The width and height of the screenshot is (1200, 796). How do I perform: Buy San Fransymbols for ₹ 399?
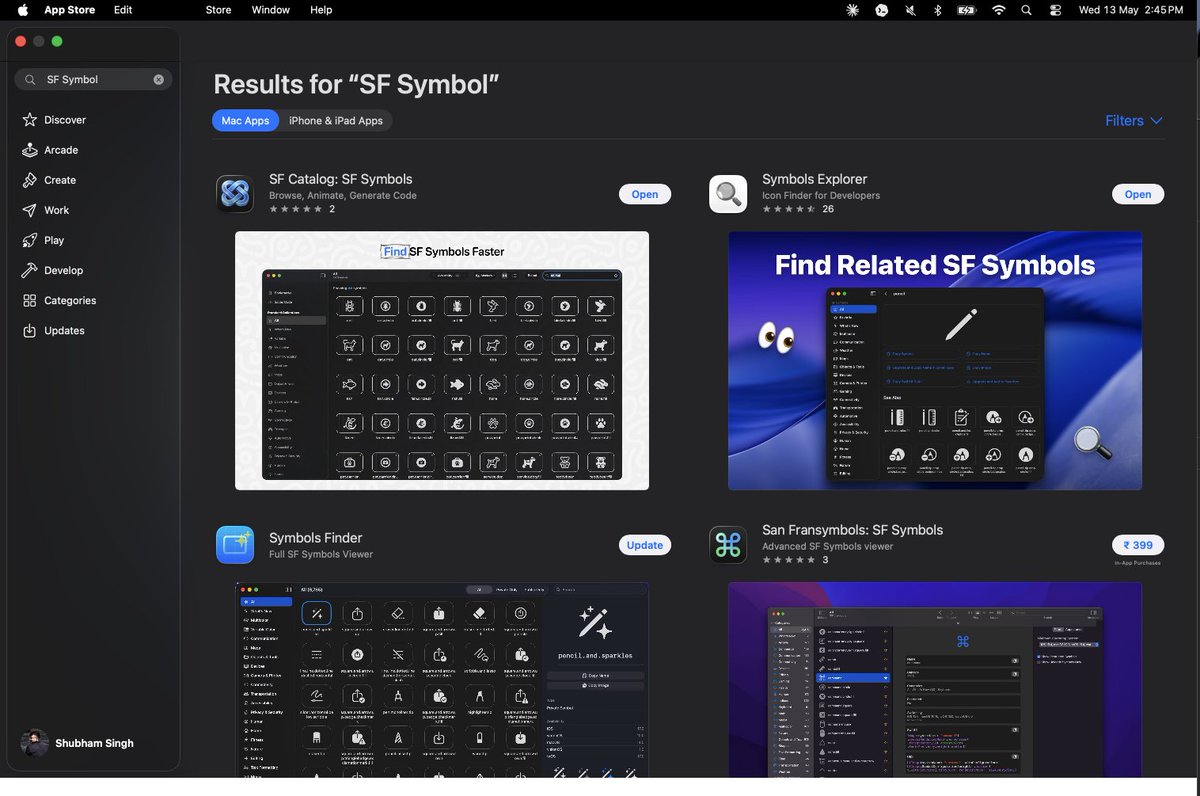pyautogui.click(x=1138, y=545)
